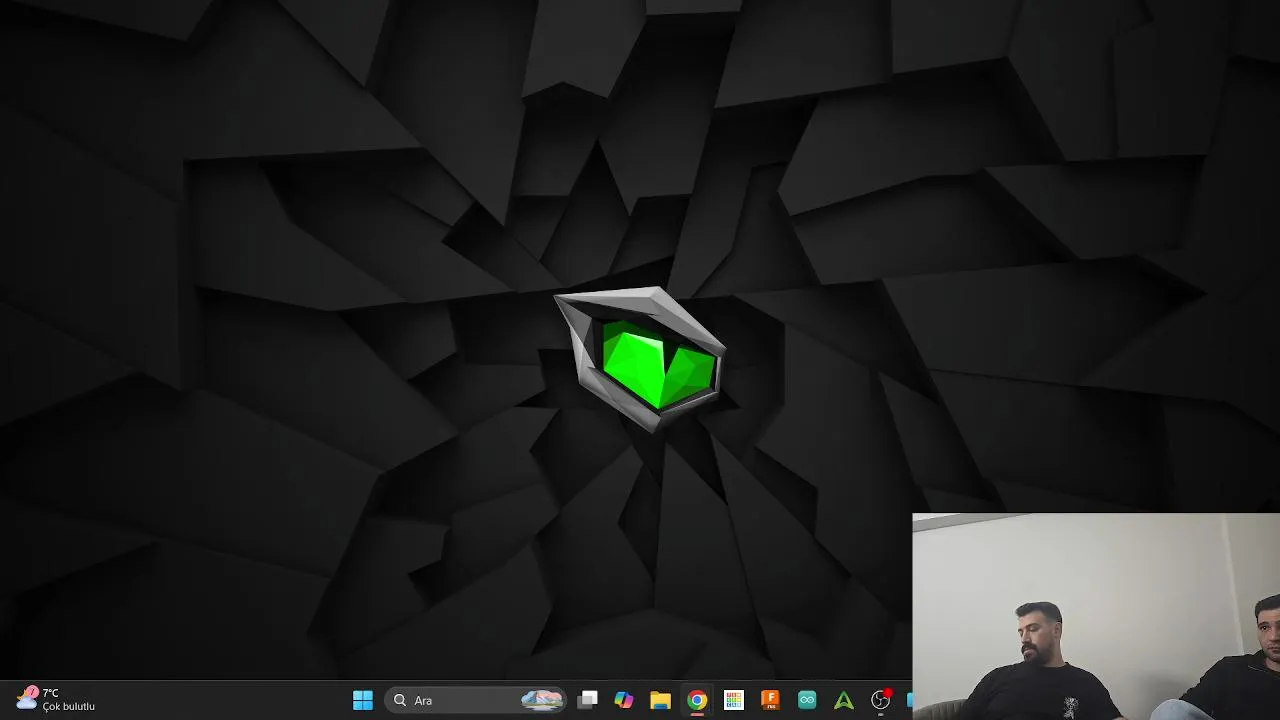Open the weather widget showing 7°C
The height and width of the screenshot is (720, 1280).
coord(56,699)
